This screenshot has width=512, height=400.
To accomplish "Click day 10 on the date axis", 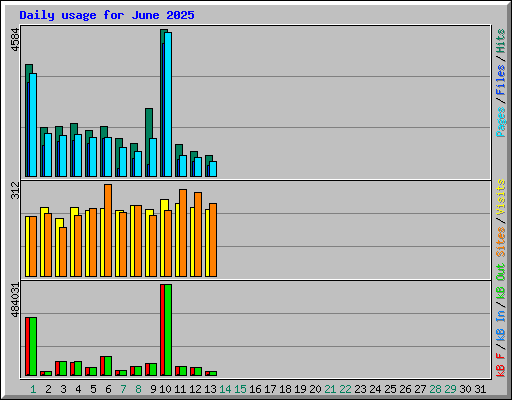I will click(x=165, y=389).
